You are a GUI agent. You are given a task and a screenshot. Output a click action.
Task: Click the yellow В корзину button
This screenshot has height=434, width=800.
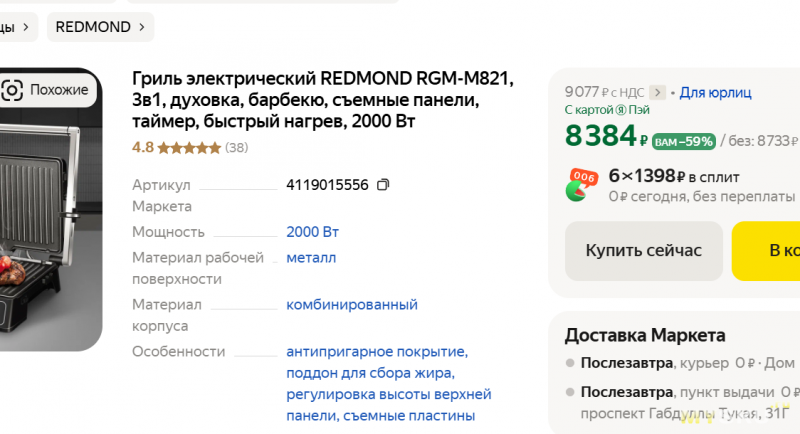(766, 250)
